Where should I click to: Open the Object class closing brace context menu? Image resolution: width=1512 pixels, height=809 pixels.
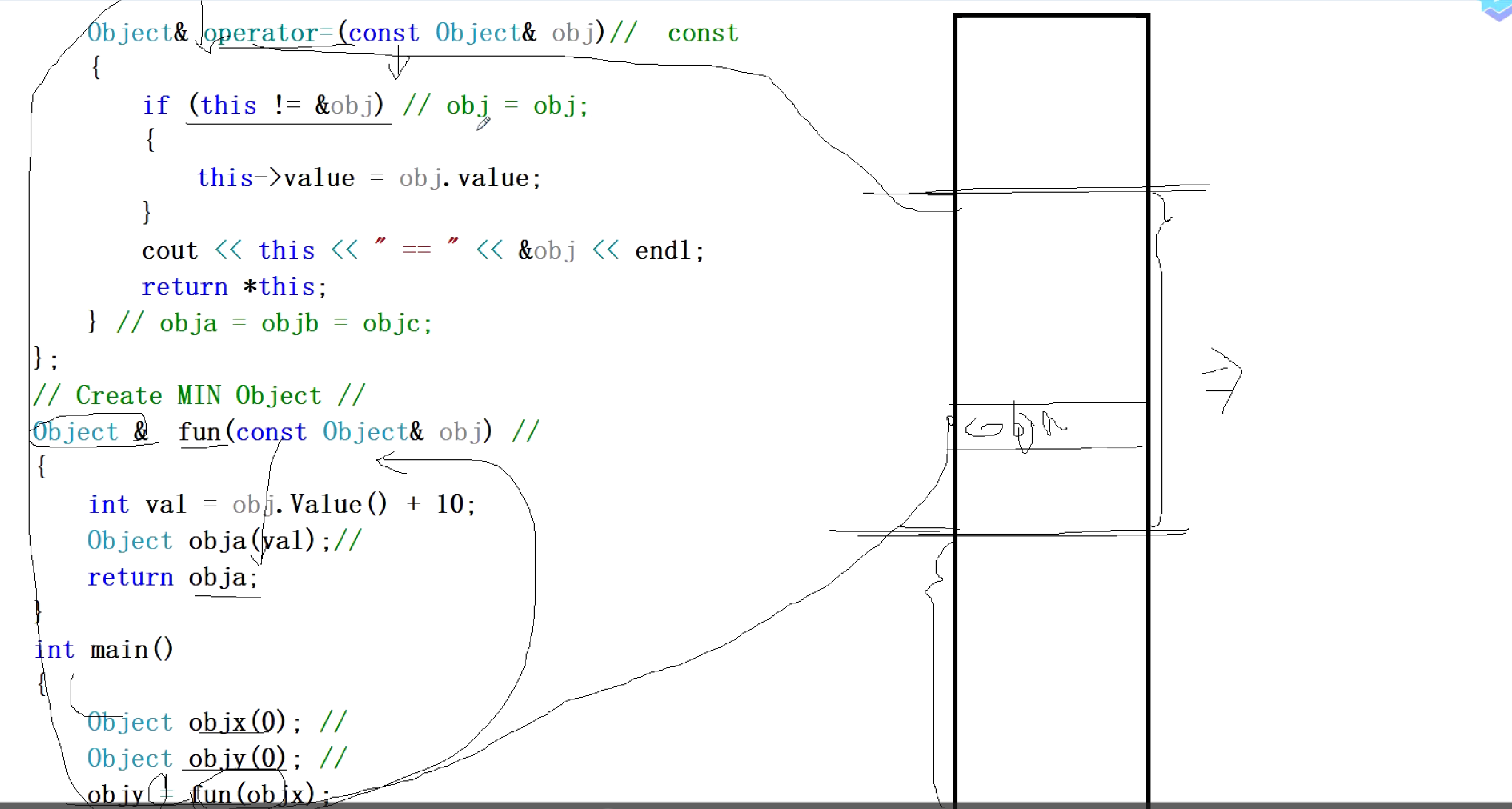click(x=41, y=358)
